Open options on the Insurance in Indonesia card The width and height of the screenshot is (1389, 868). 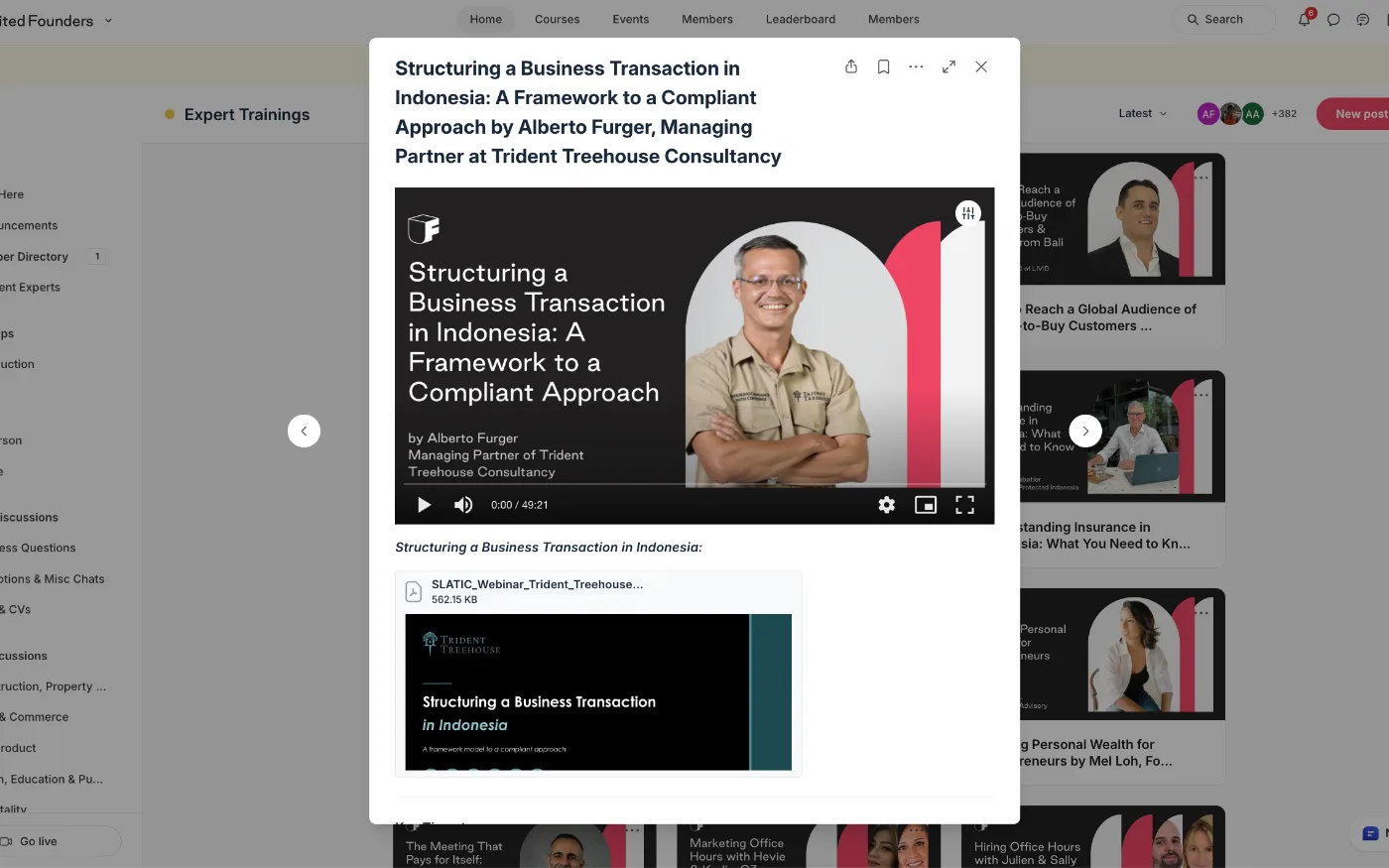tap(1202, 395)
